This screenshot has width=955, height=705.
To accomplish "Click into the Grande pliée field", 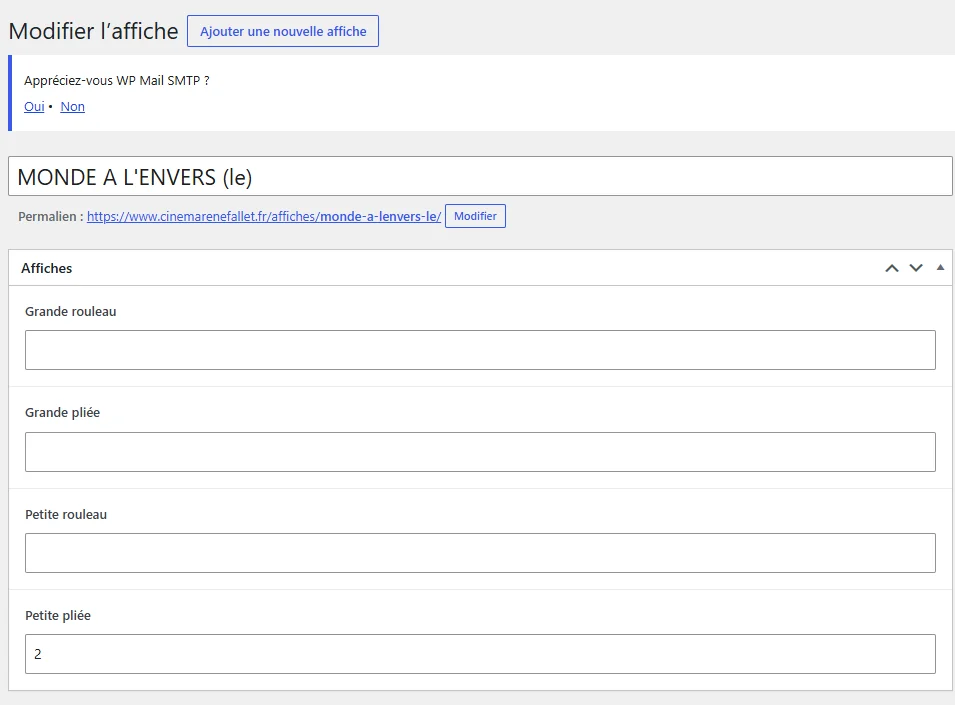I will tap(480, 452).
